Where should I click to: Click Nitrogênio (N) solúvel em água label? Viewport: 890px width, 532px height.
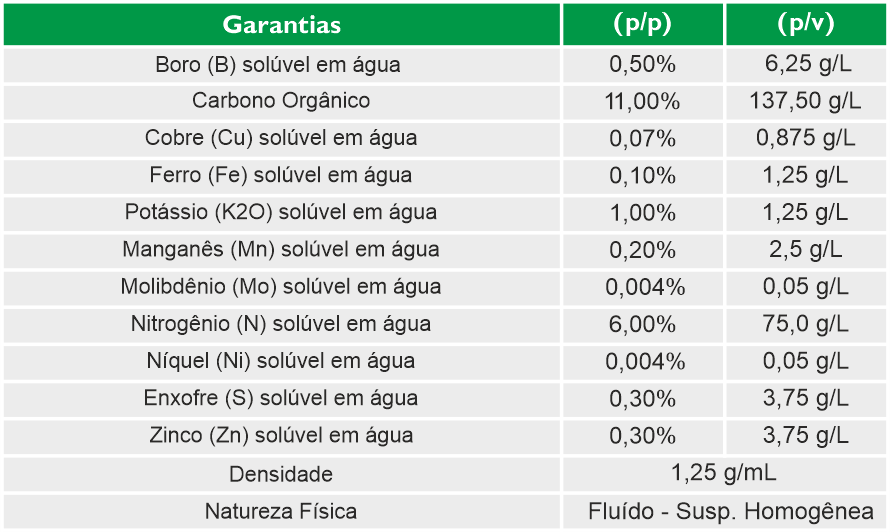(281, 324)
